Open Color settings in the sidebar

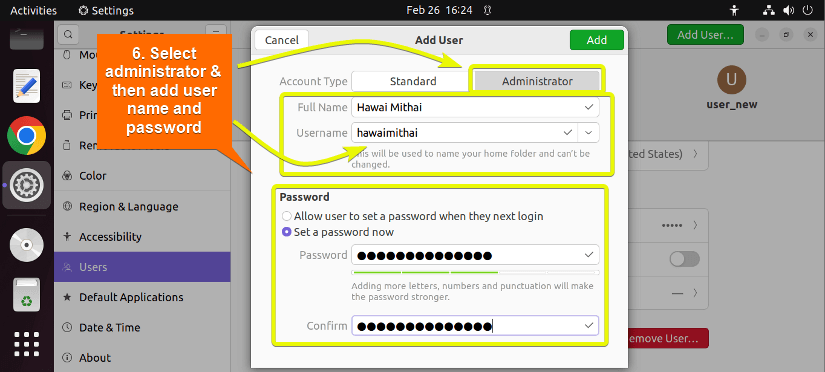(142, 176)
